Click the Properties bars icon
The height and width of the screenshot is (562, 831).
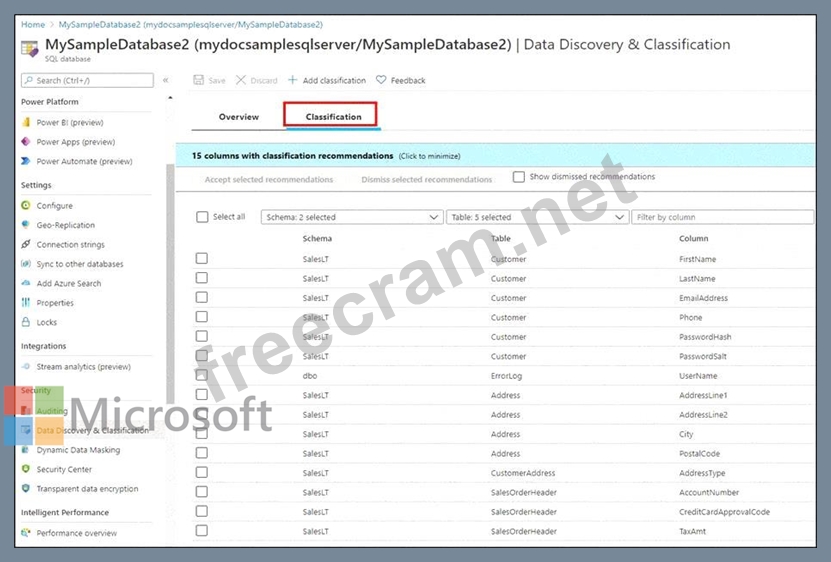(x=25, y=303)
